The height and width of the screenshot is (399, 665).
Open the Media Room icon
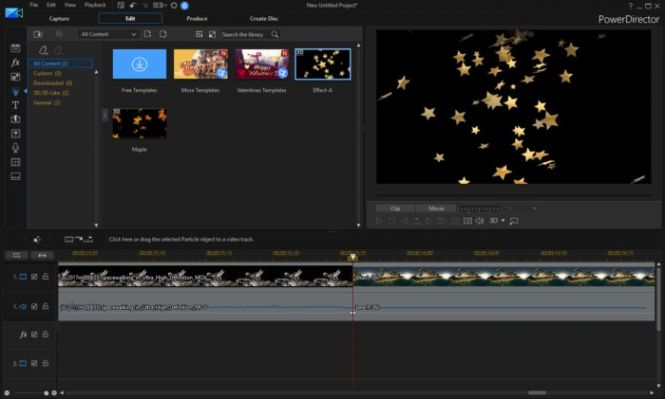coord(15,48)
